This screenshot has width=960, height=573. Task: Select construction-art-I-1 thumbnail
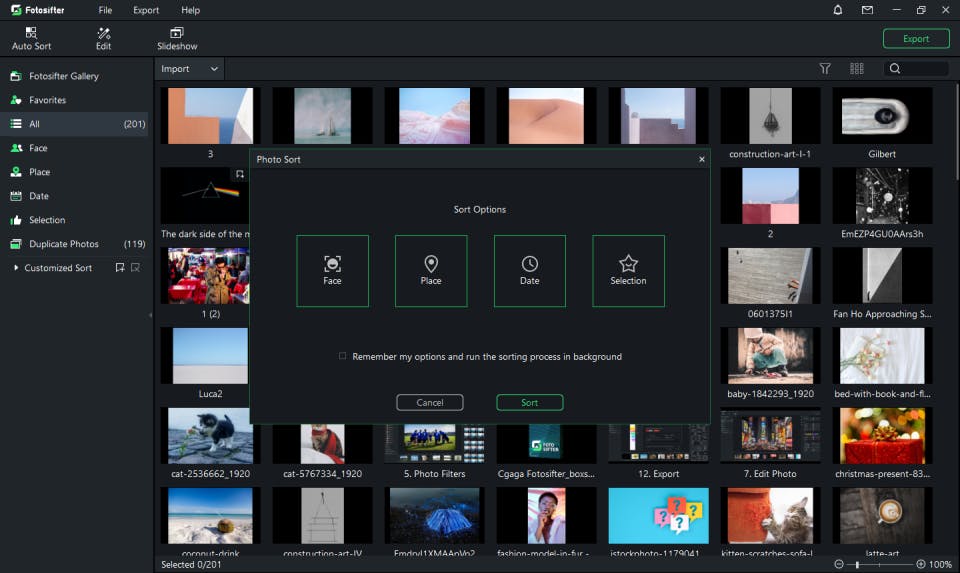click(770, 116)
